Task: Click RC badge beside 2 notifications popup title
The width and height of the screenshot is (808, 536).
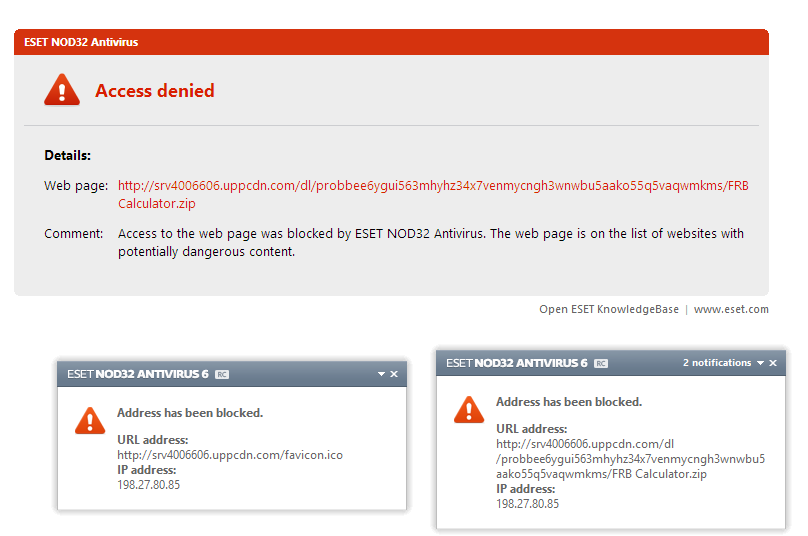Action: click(601, 363)
